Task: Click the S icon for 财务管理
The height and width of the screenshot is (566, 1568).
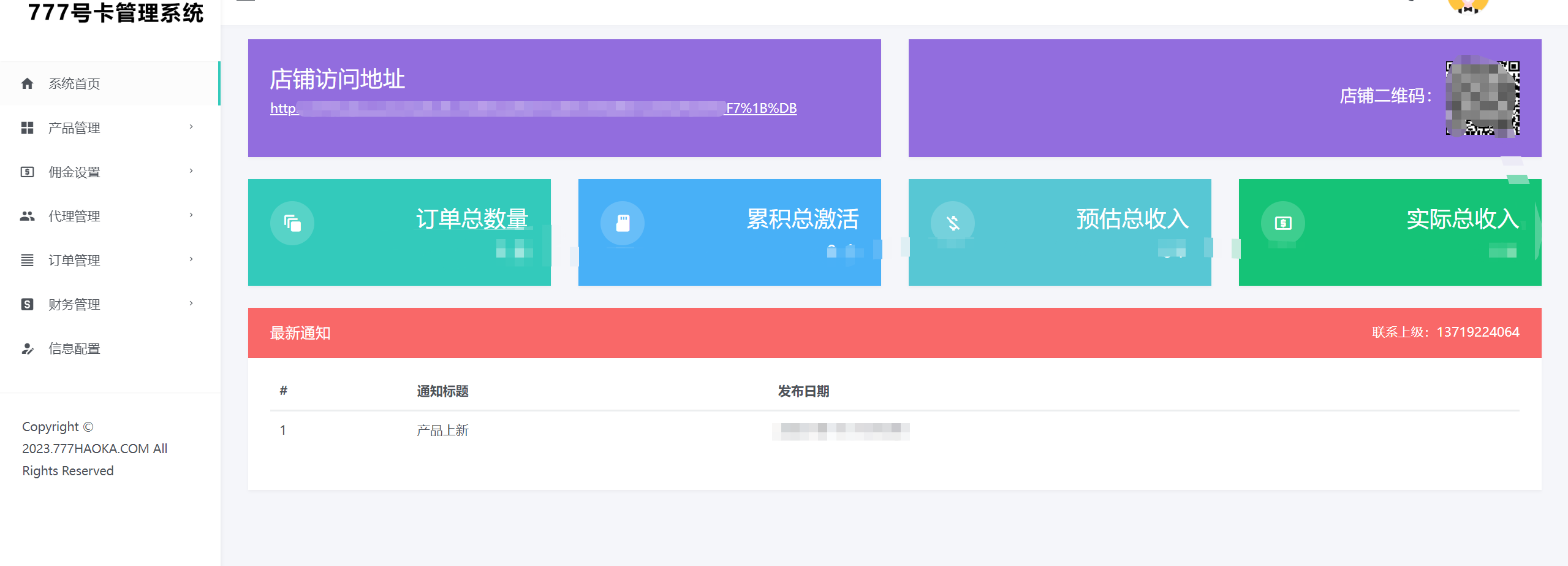Action: (27, 304)
